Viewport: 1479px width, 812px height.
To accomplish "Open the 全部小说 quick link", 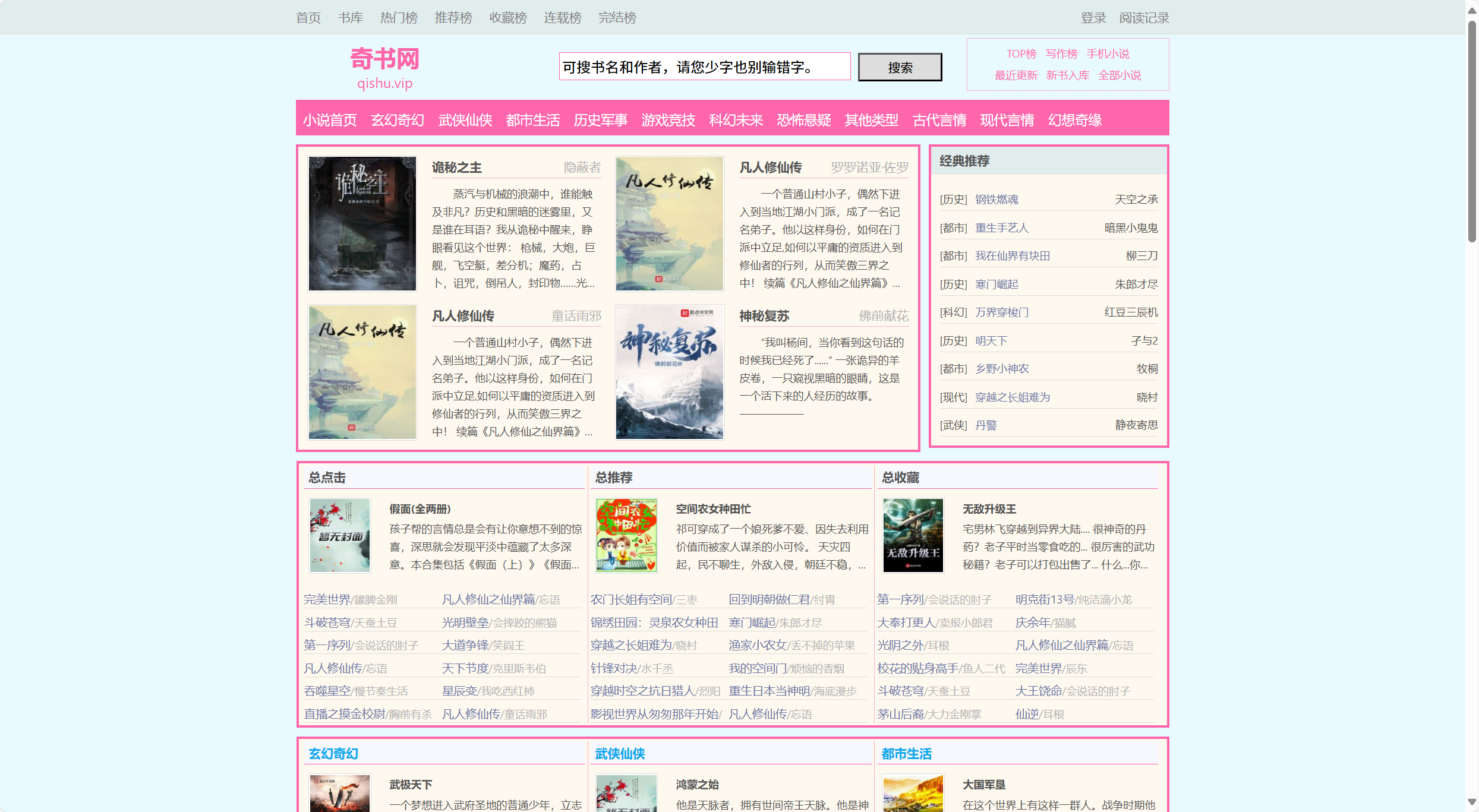I will (1120, 75).
